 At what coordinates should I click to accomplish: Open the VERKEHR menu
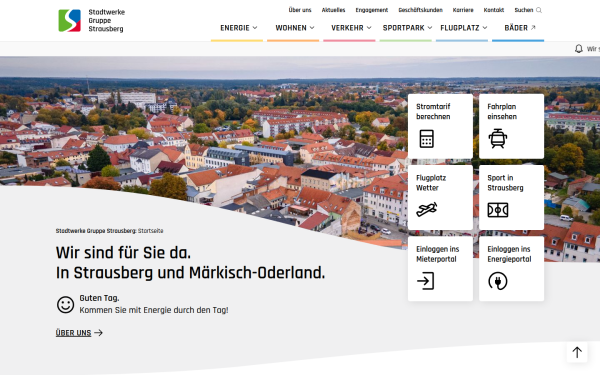[347, 28]
